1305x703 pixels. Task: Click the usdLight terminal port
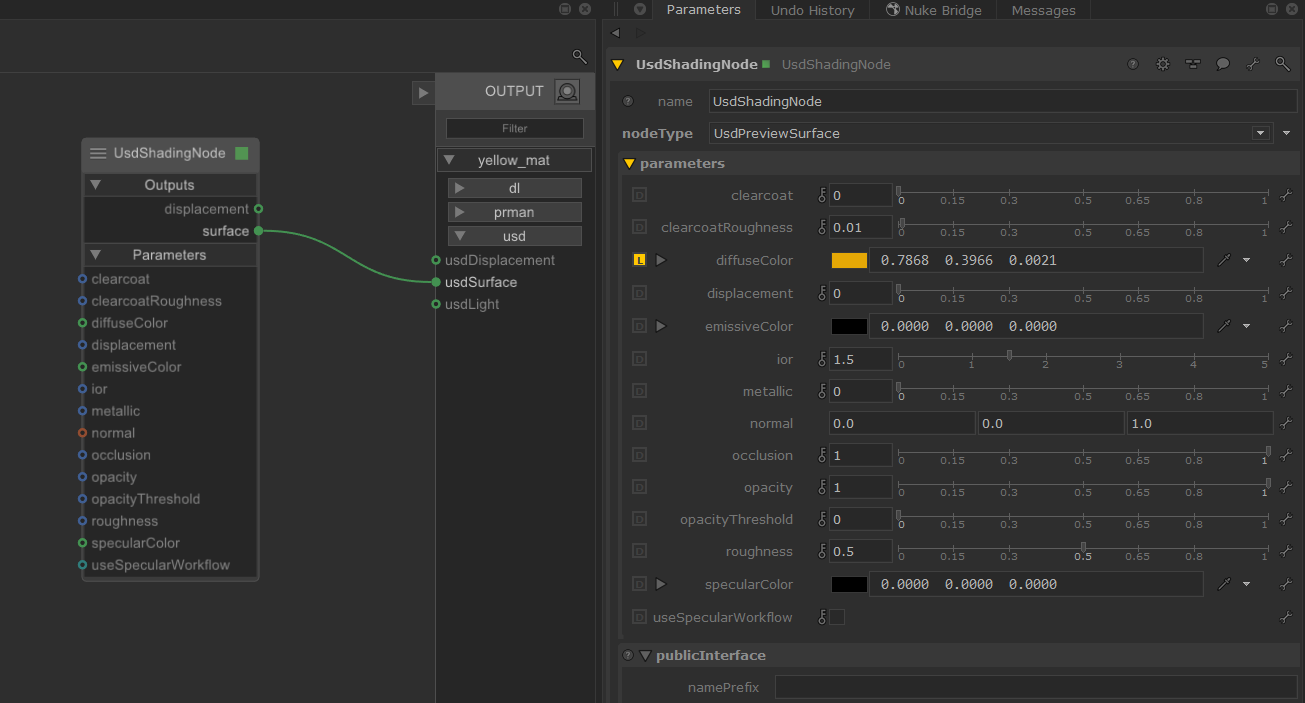click(x=436, y=304)
